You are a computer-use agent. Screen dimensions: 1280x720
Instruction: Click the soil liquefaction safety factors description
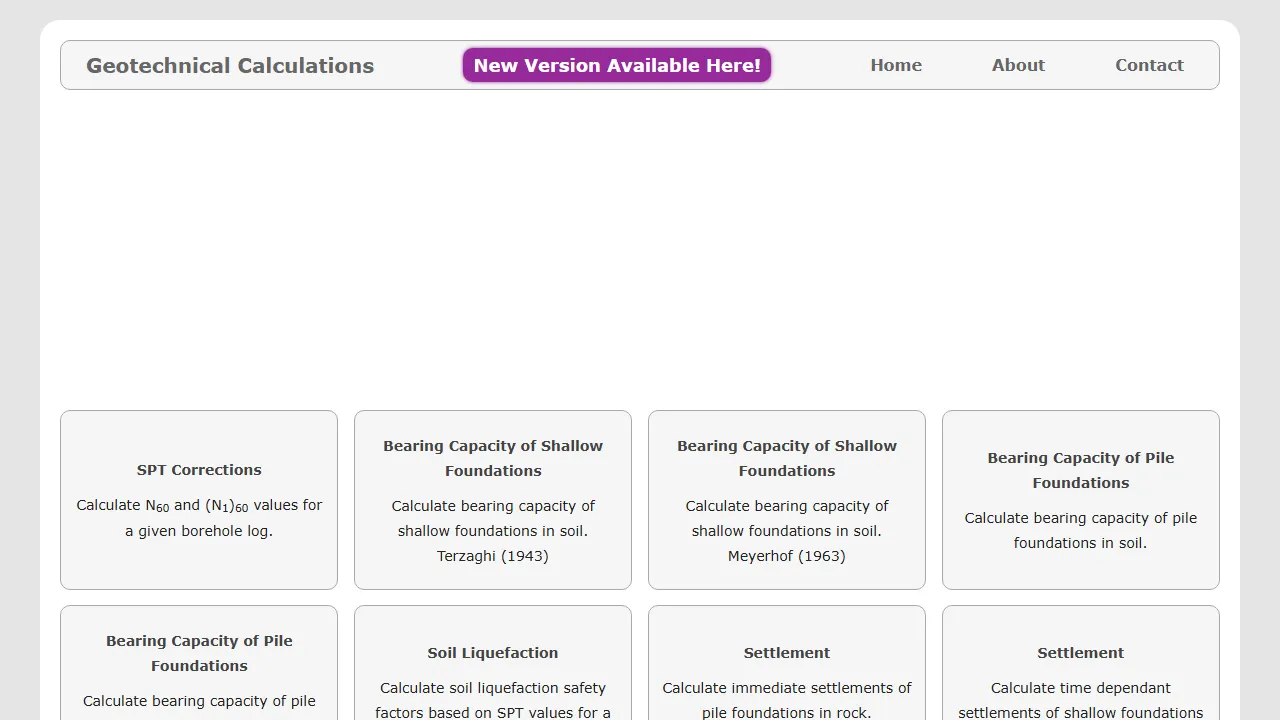(x=493, y=700)
